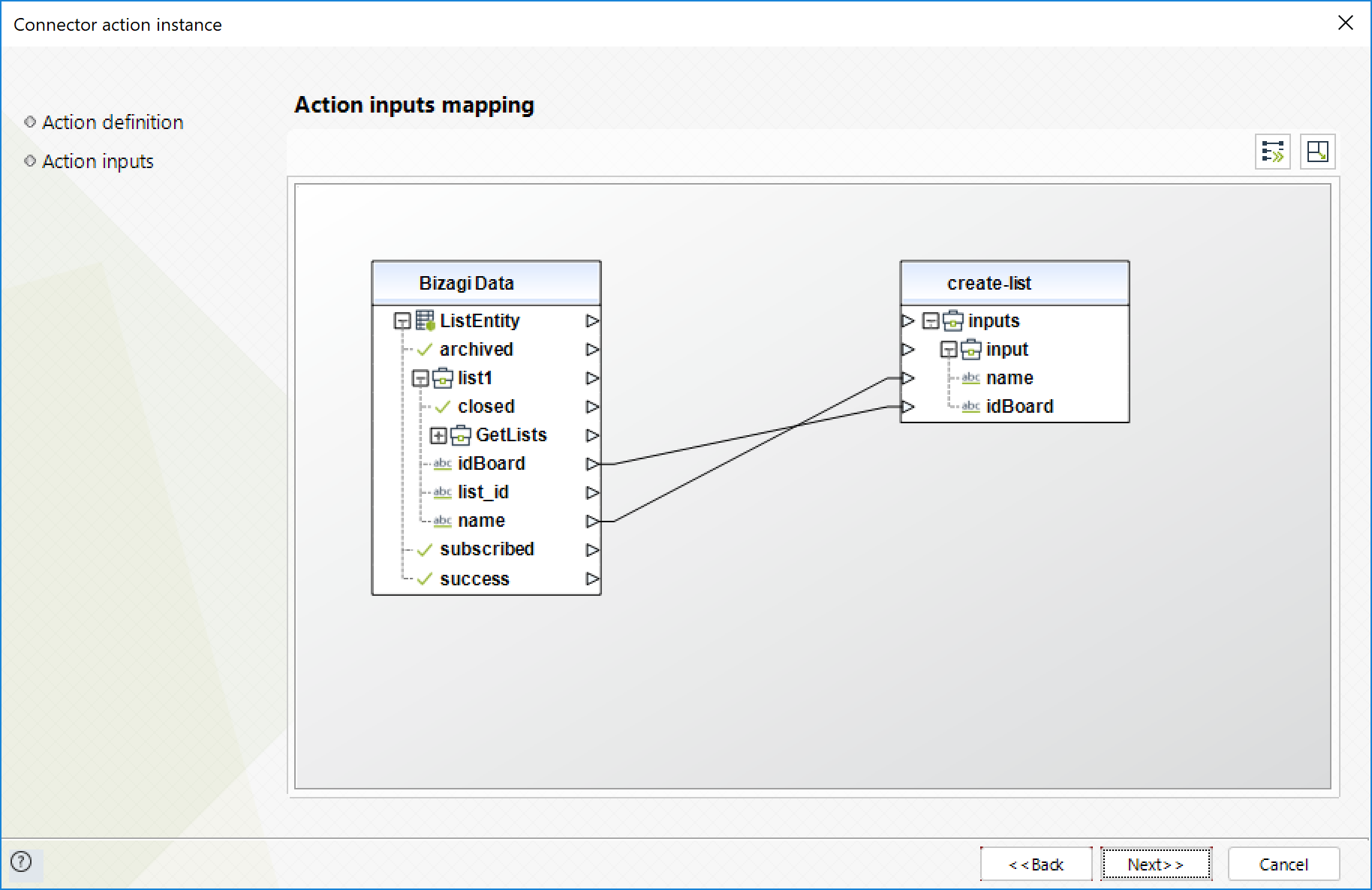
Task: Click the input briefcase icon
Action: pos(971,349)
